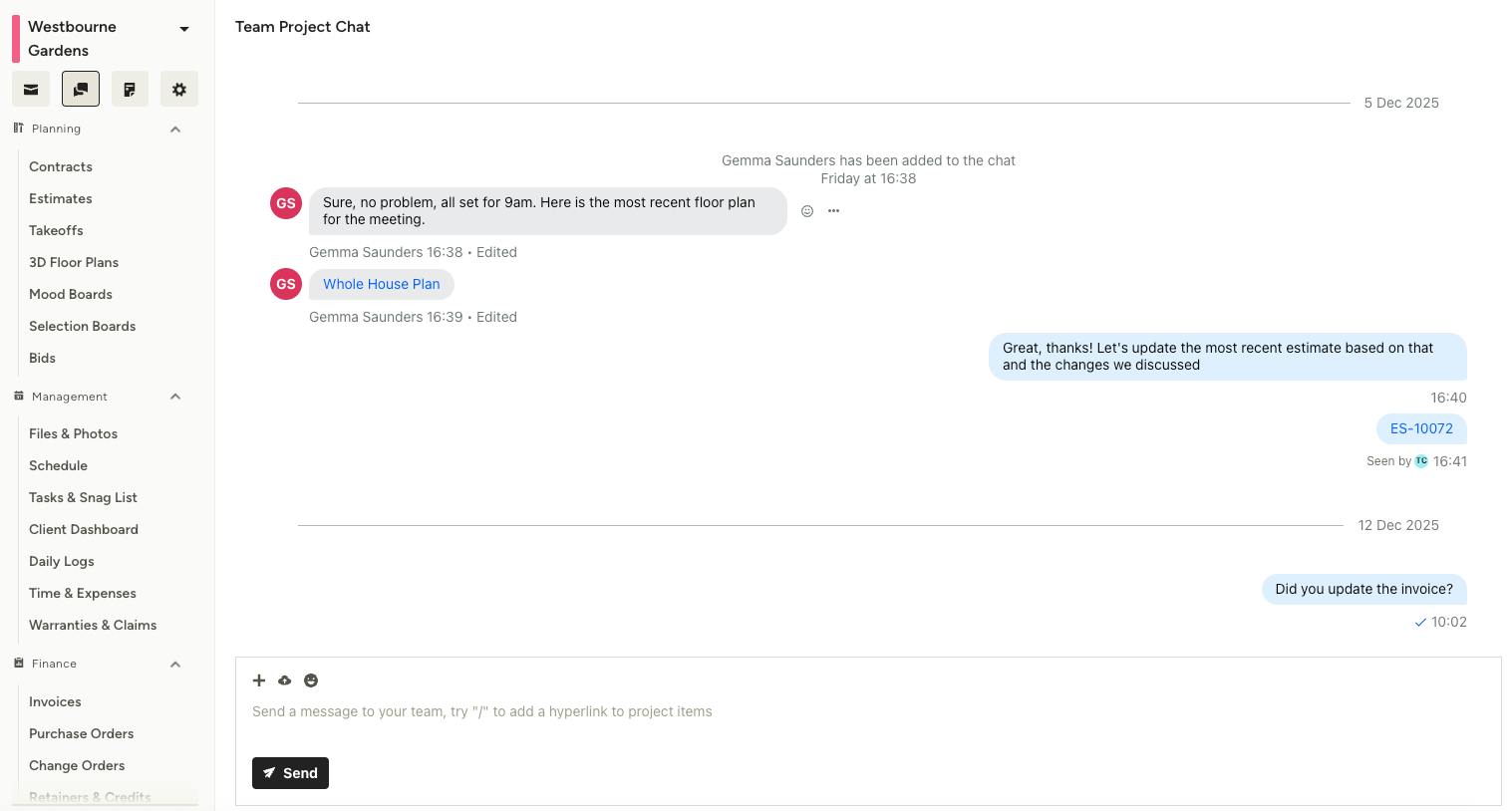Open project settings gear icon
The image size is (1512, 811).
point(179,89)
